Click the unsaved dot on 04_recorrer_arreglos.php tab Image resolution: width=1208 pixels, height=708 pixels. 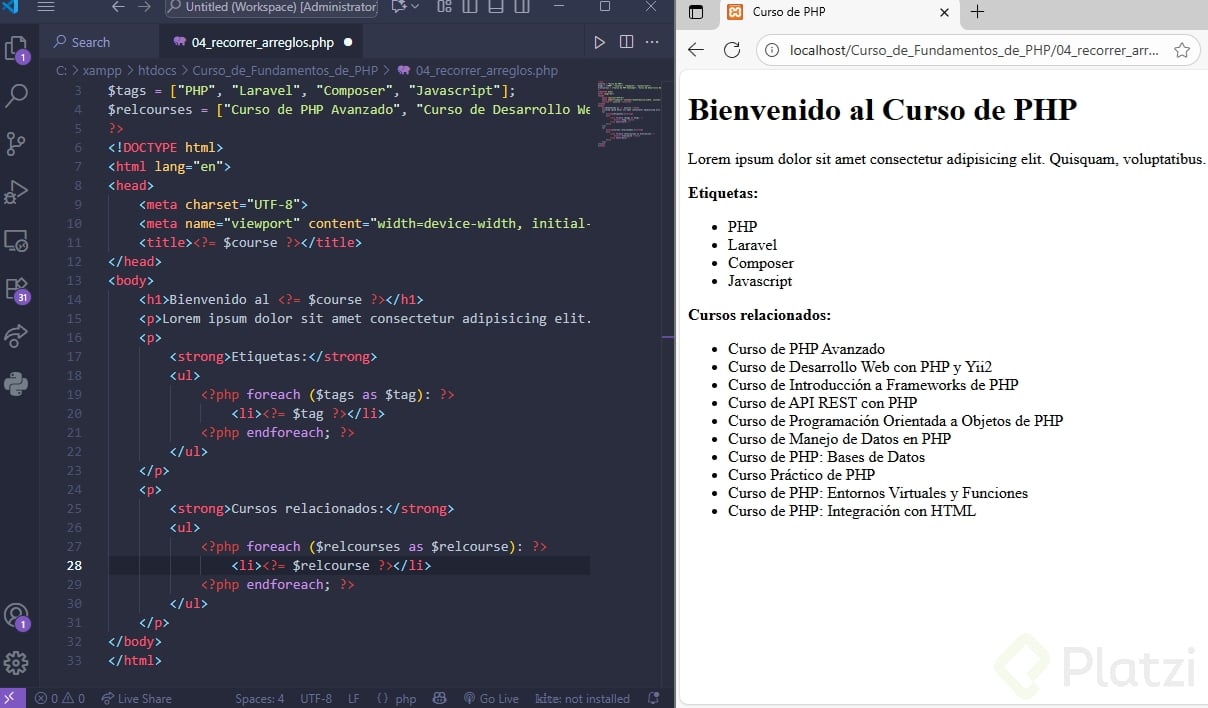coord(348,43)
